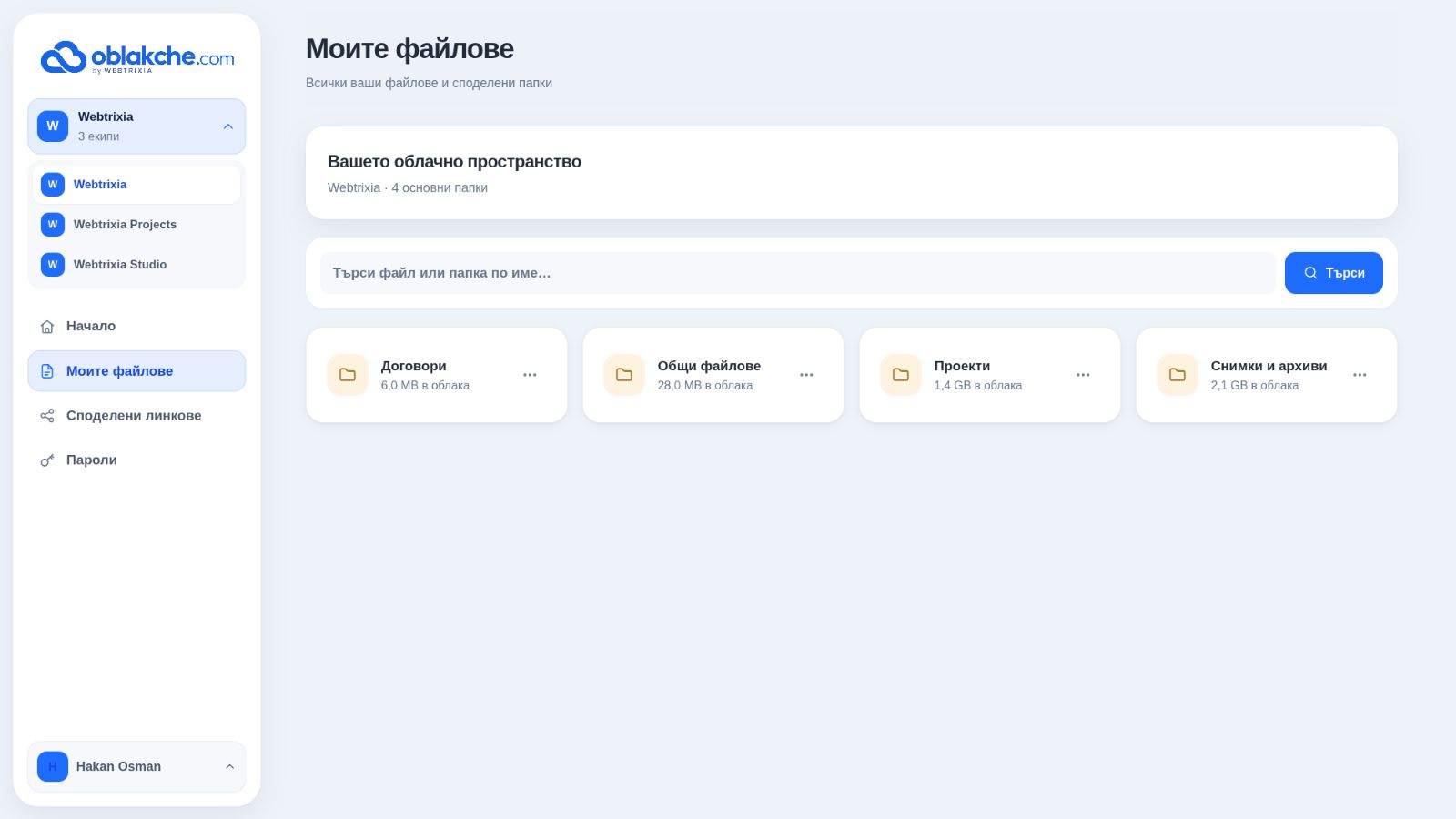Click the '2,1 GB в облака' size text
Image resolution: width=1456 pixels, height=819 pixels.
[x=1255, y=386]
